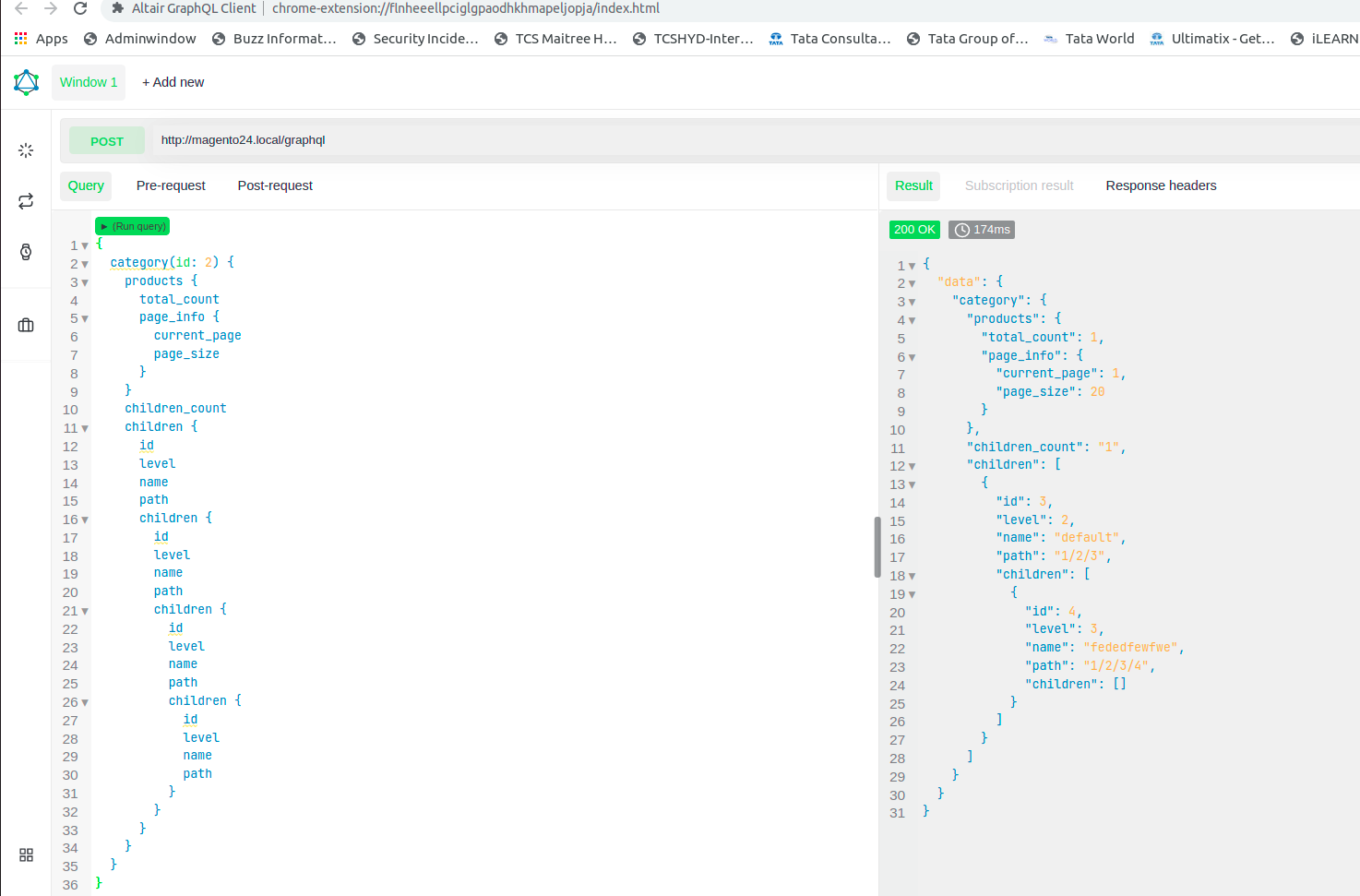Collapse query line 3 products block
The image size is (1360, 896).
(85, 283)
